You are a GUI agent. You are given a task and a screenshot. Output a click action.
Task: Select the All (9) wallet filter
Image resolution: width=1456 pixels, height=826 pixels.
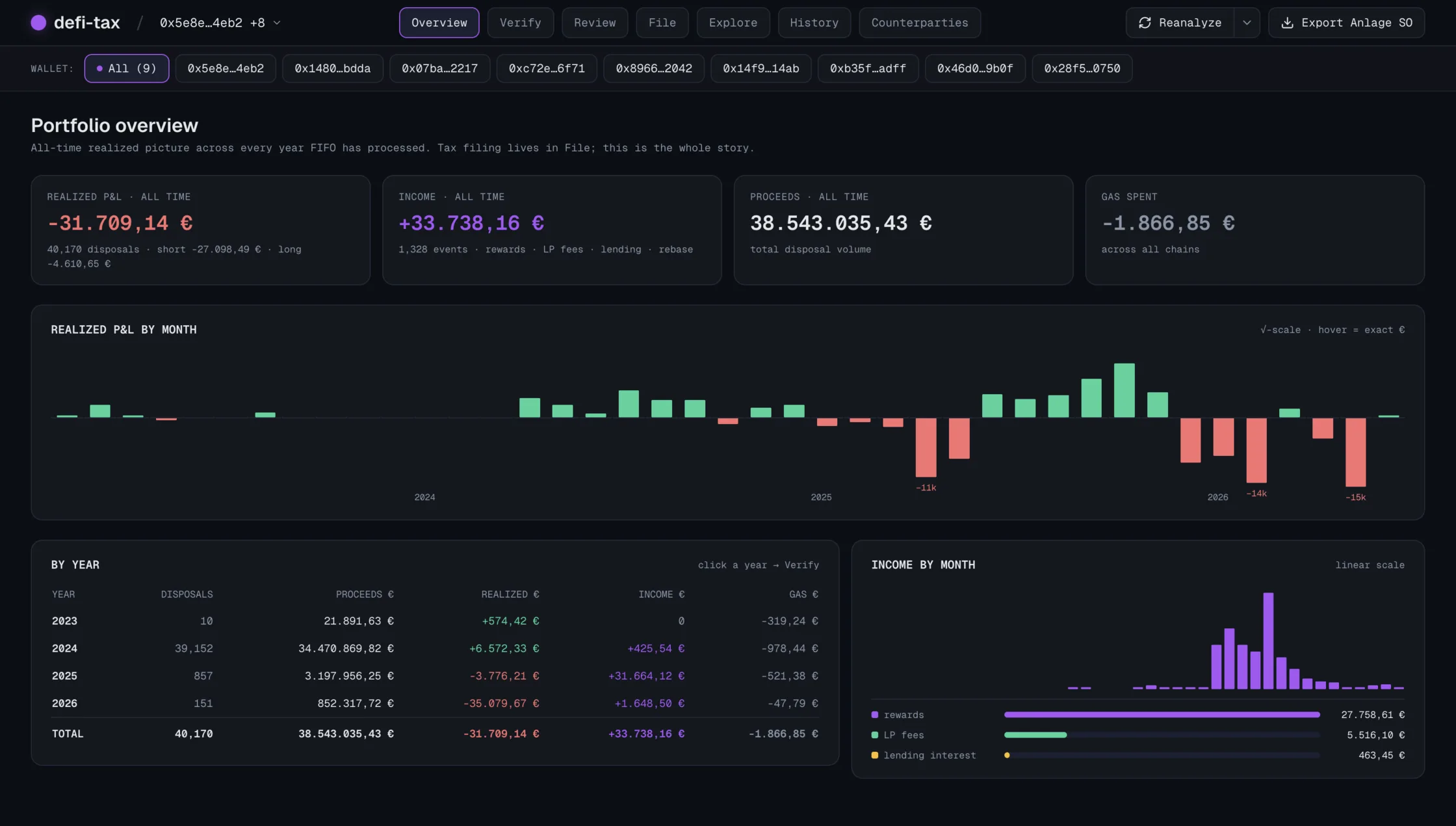coord(126,68)
